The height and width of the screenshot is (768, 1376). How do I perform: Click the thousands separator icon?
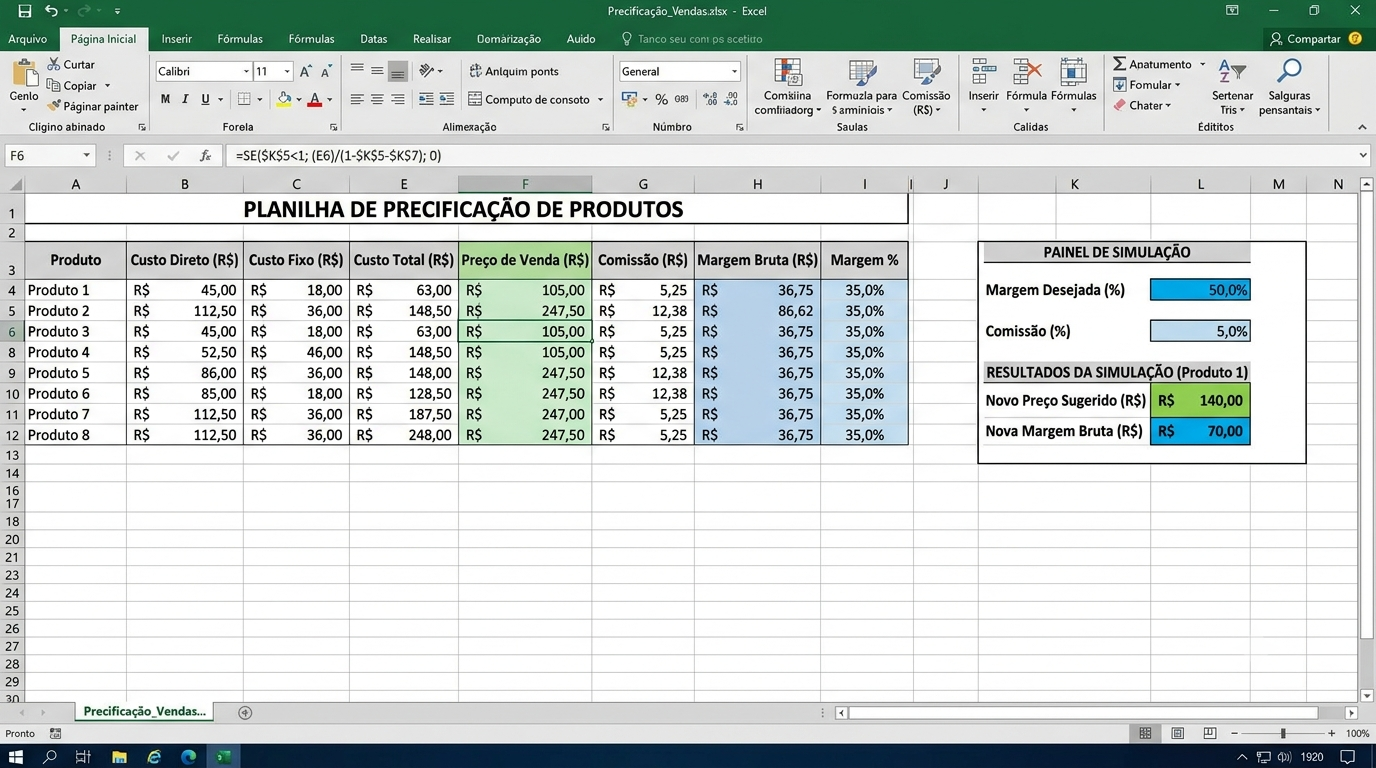tap(682, 99)
